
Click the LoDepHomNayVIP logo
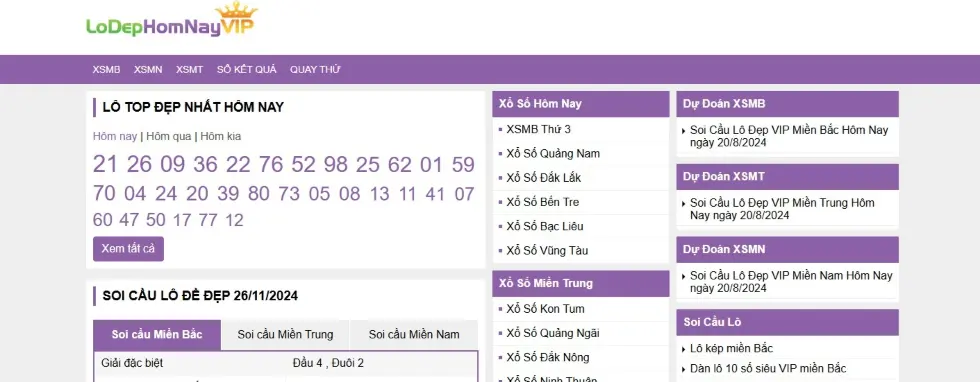[172, 20]
